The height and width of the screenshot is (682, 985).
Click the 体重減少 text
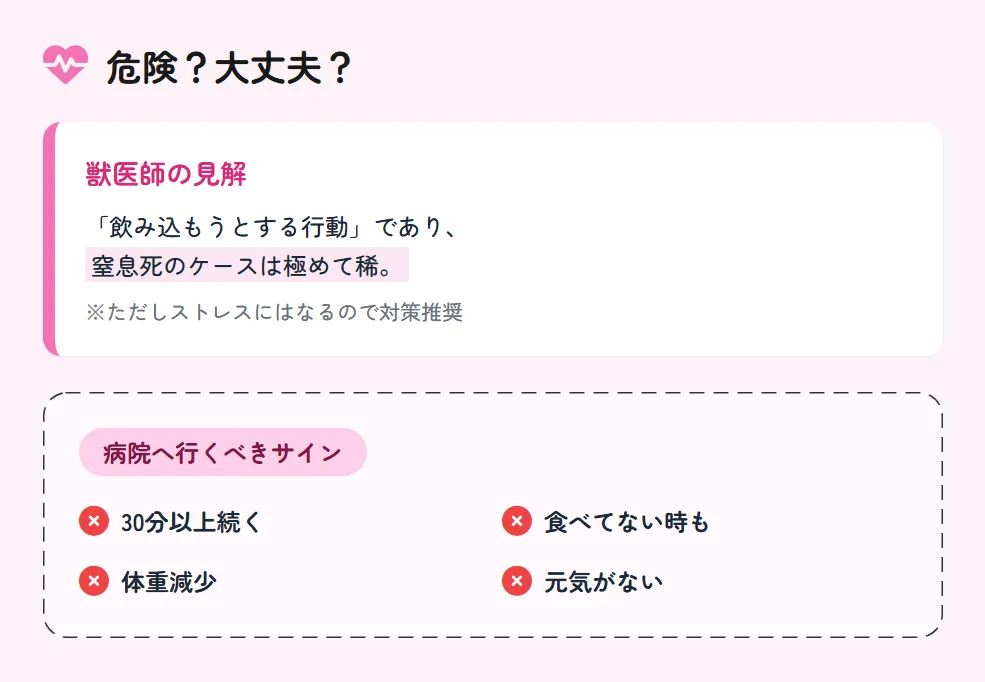(x=168, y=581)
